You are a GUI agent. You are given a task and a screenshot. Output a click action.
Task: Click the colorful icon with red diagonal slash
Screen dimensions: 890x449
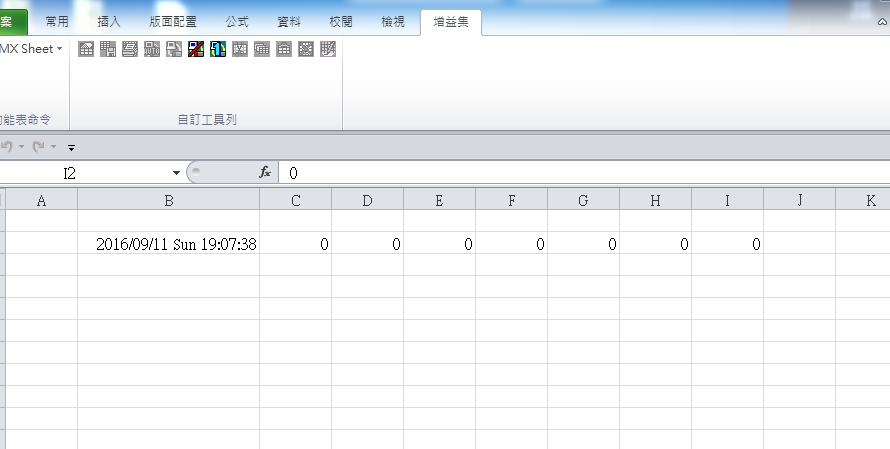click(196, 49)
